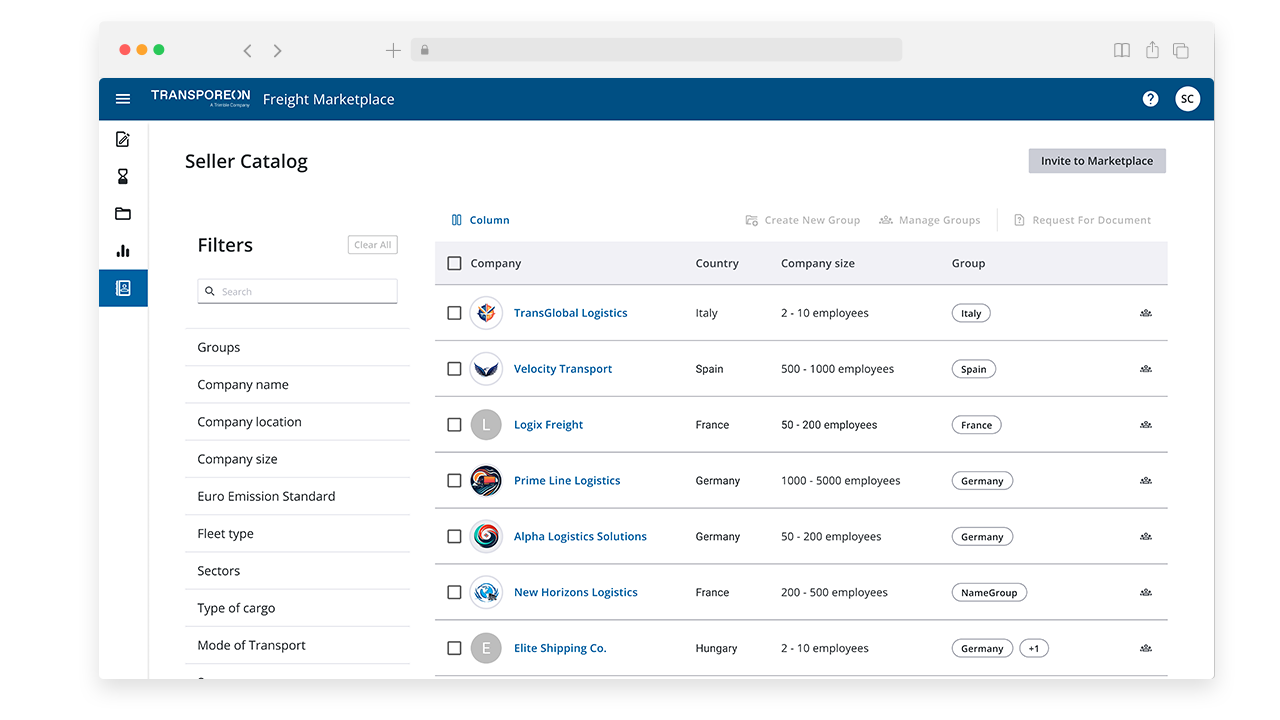Toggle checkbox for Prime Line Logistics
This screenshot has height=720, width=1280.
(x=454, y=481)
